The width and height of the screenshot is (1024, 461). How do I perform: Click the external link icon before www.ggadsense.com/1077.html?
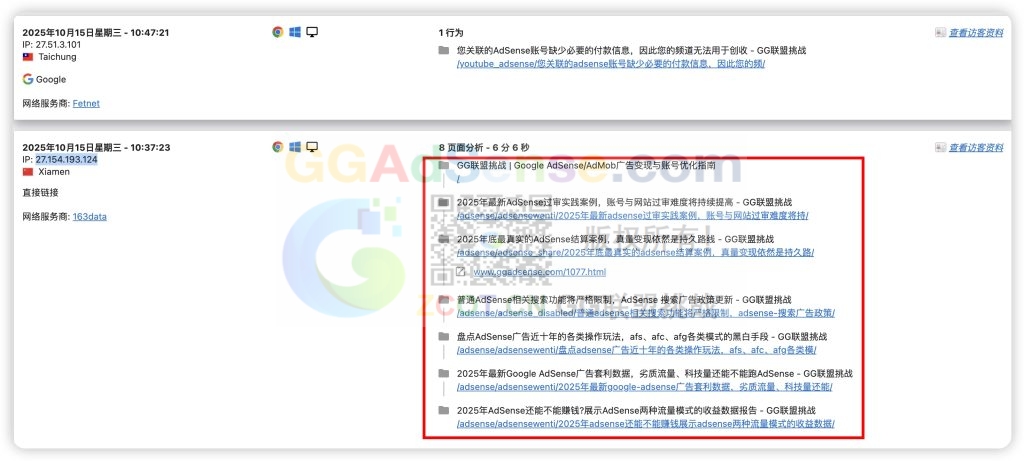[x=461, y=272]
